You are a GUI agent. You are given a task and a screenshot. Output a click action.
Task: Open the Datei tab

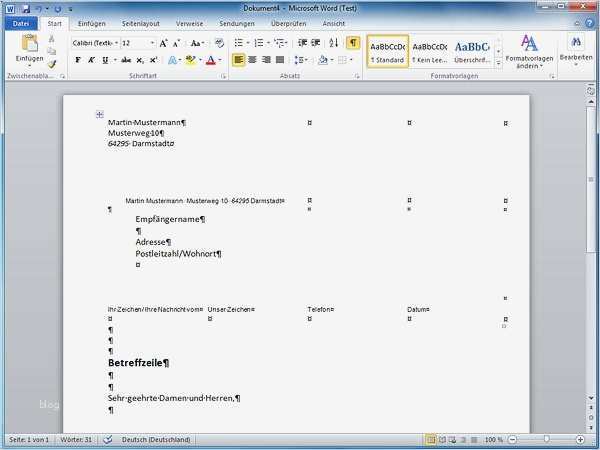21,24
